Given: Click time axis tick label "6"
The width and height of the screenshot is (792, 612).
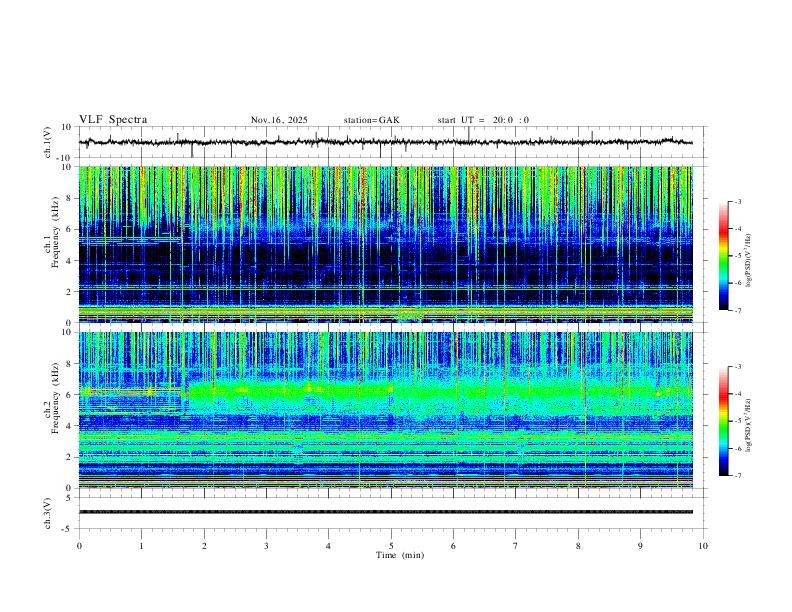Looking at the screenshot, I should (x=453, y=546).
